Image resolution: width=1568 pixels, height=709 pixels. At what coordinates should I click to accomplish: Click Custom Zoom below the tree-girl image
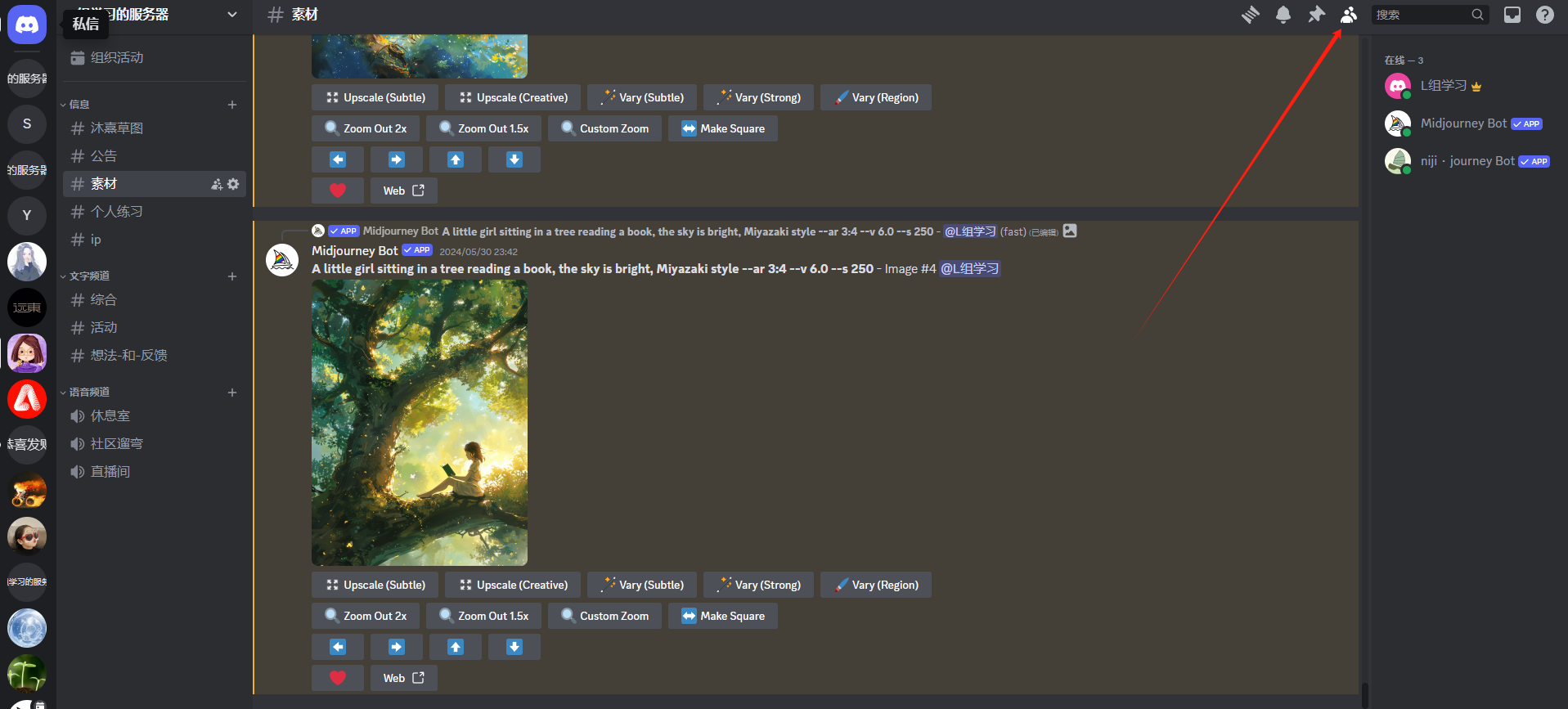604,616
